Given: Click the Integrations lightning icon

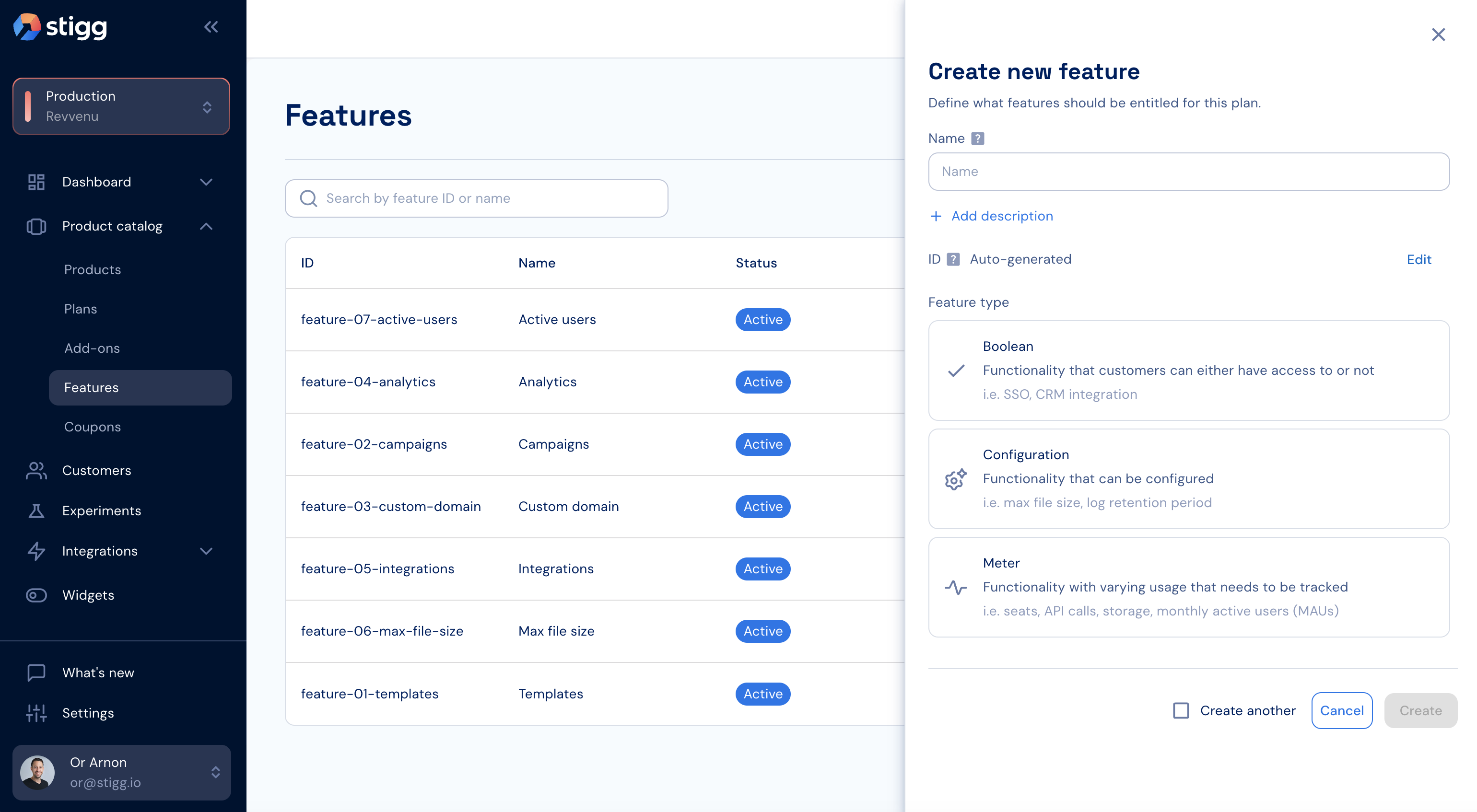Looking at the screenshot, I should [x=36, y=551].
